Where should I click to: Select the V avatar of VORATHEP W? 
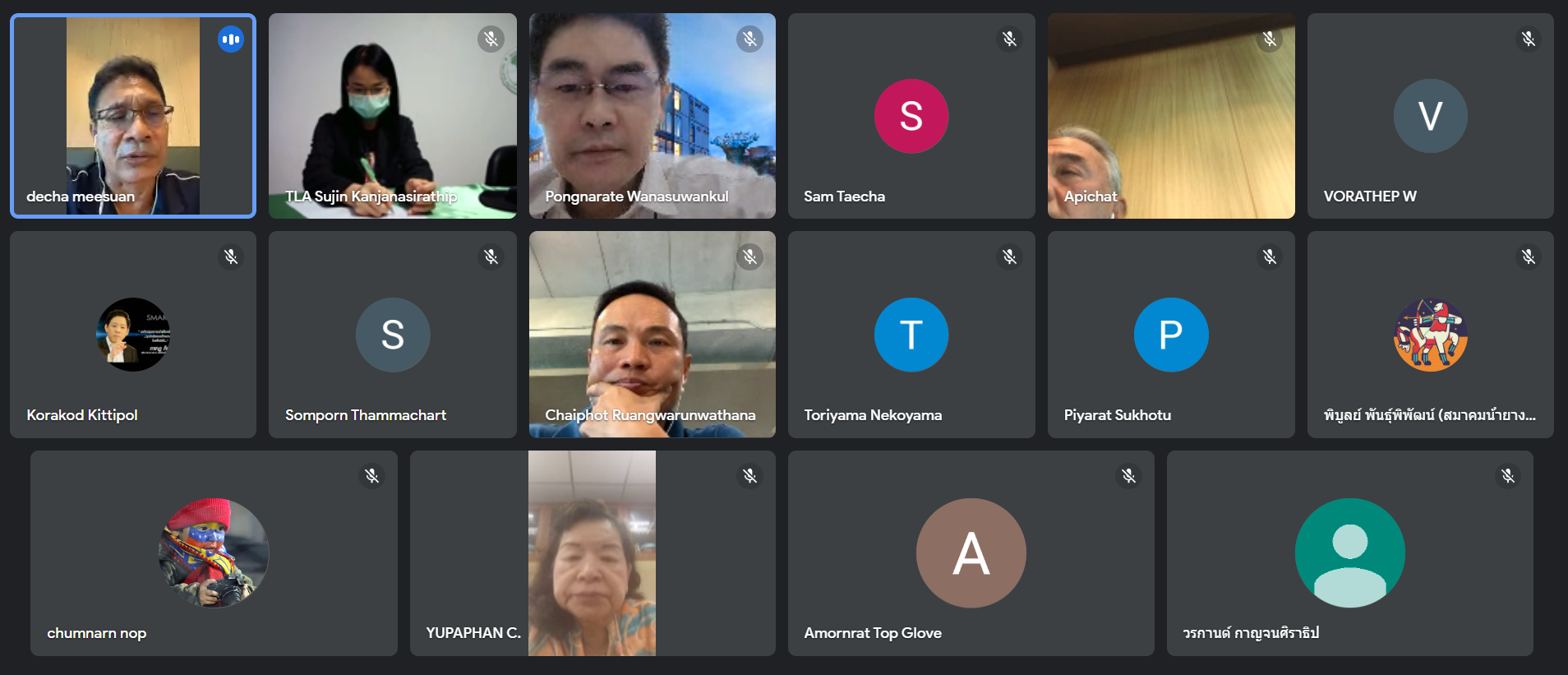pyautogui.click(x=1430, y=116)
